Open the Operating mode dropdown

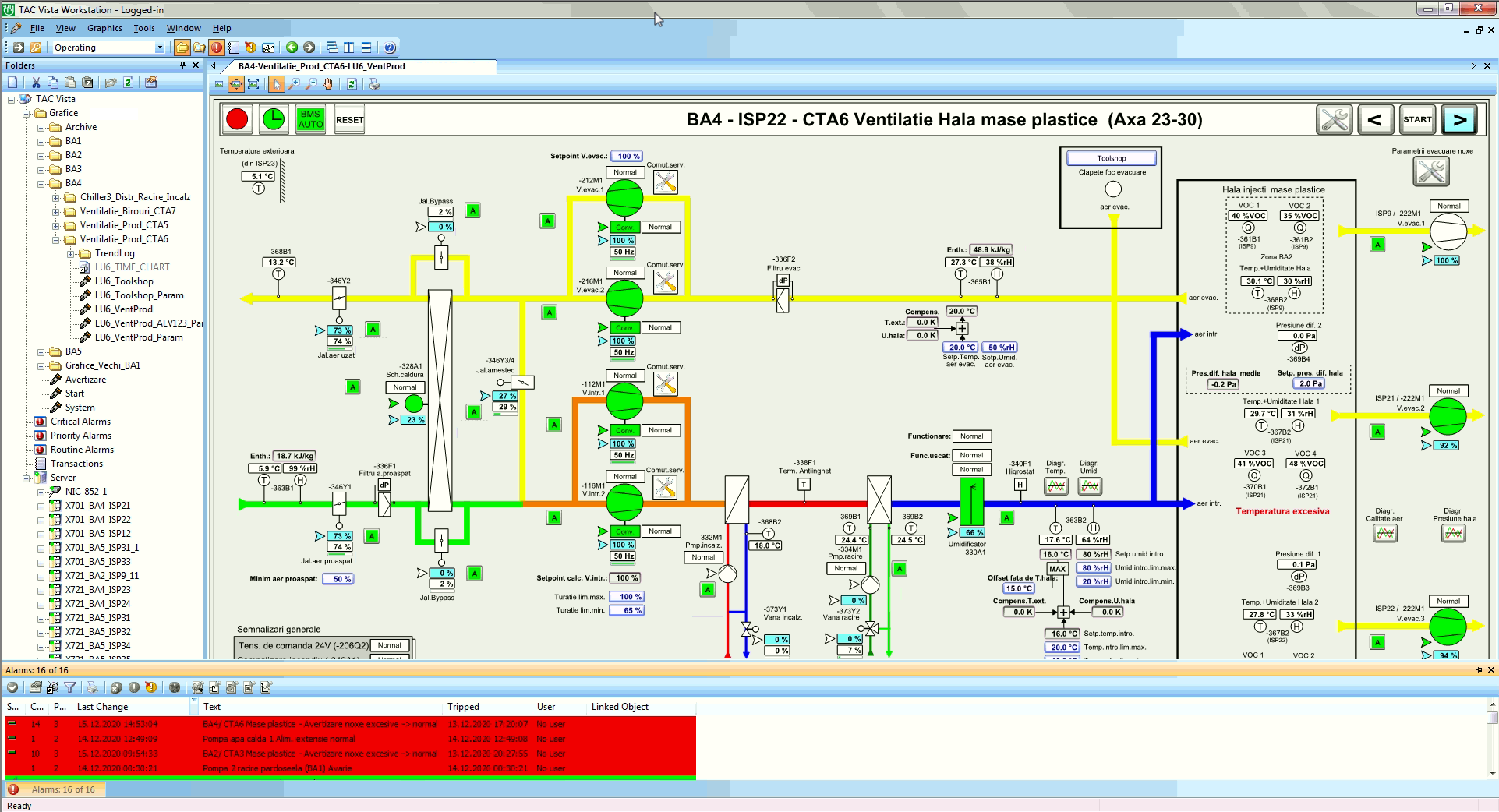pos(160,48)
